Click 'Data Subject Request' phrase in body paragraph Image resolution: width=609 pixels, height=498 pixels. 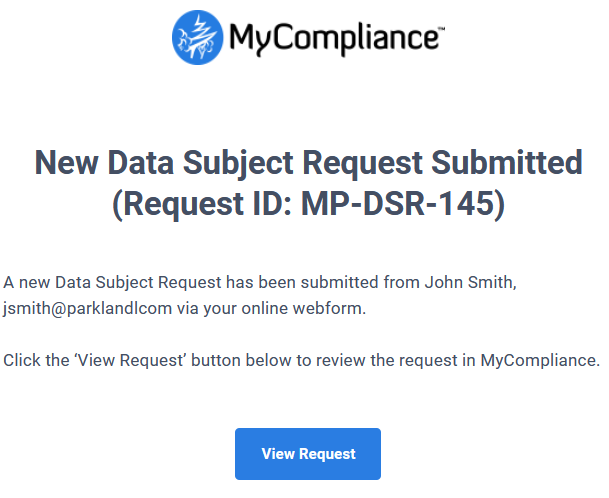click(138, 283)
